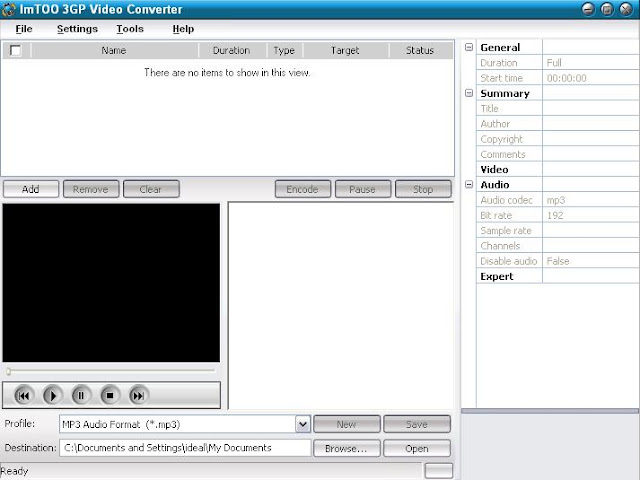Click the Type column header
Image resolution: width=640 pixels, height=480 pixels.
[284, 50]
